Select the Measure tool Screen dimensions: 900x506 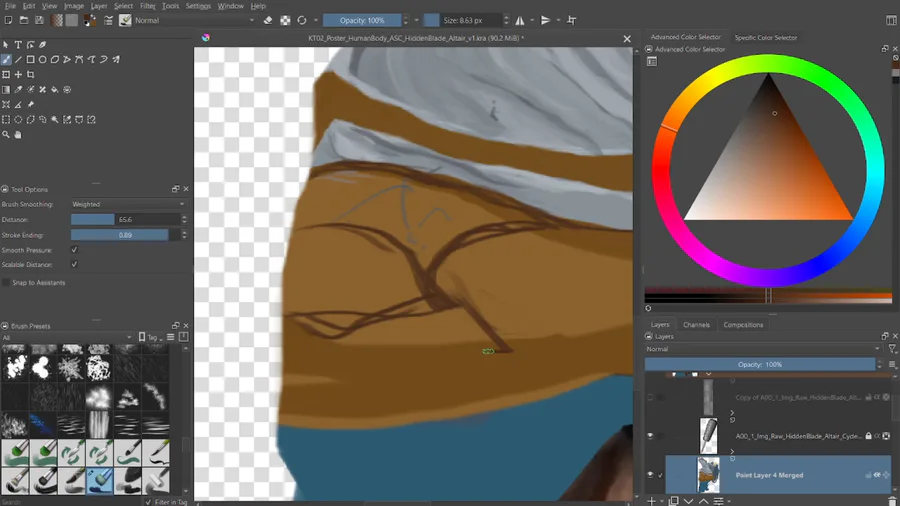(x=18, y=104)
